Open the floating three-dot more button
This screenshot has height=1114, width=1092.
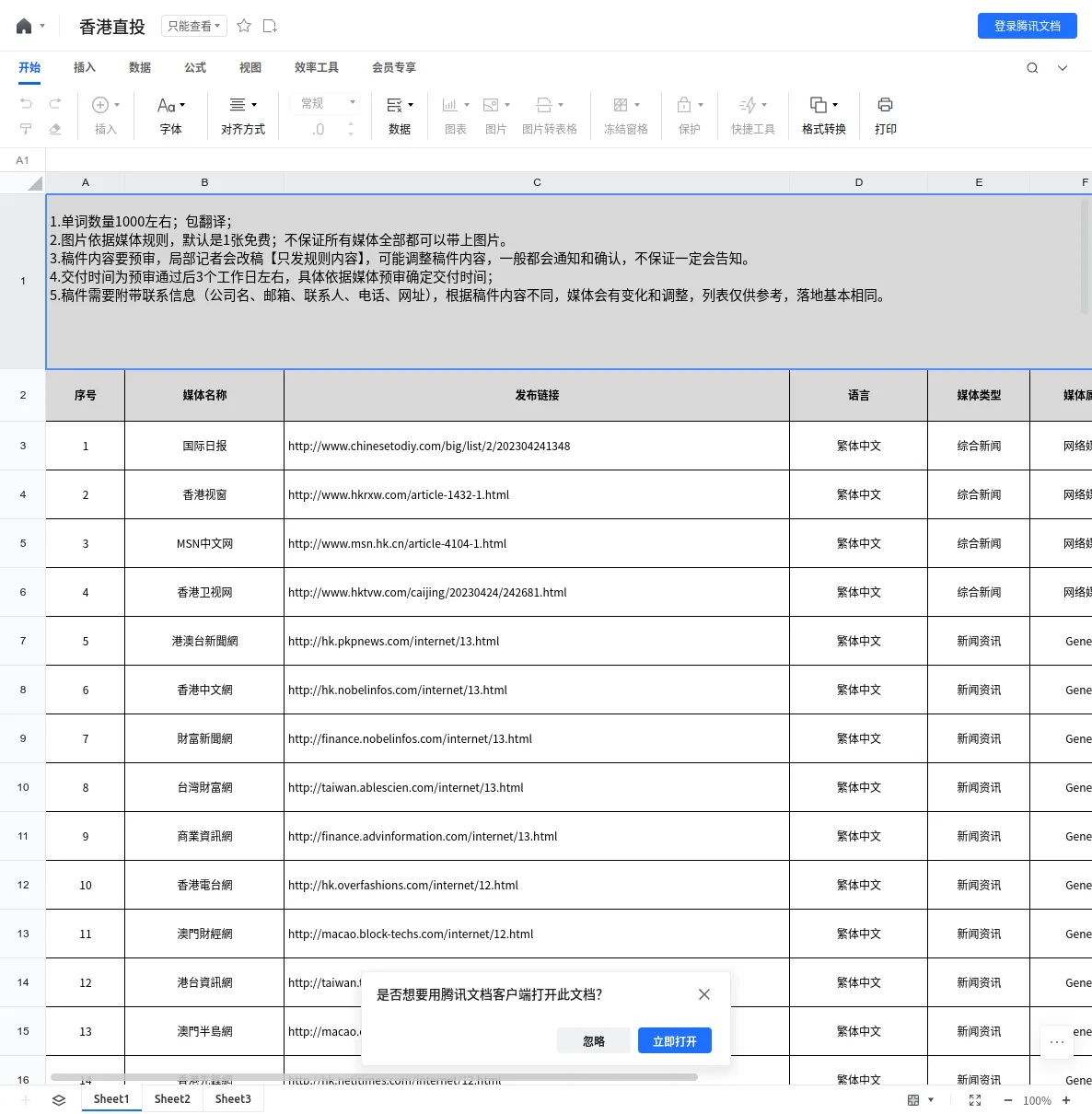[1057, 1042]
